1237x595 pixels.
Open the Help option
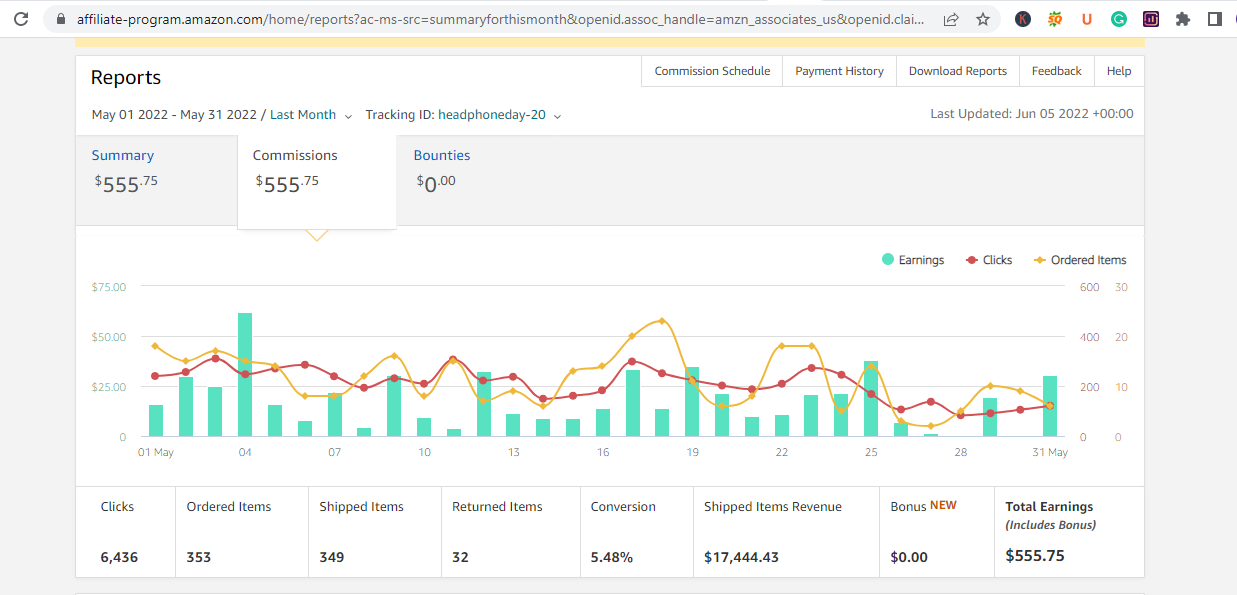[x=1119, y=71]
